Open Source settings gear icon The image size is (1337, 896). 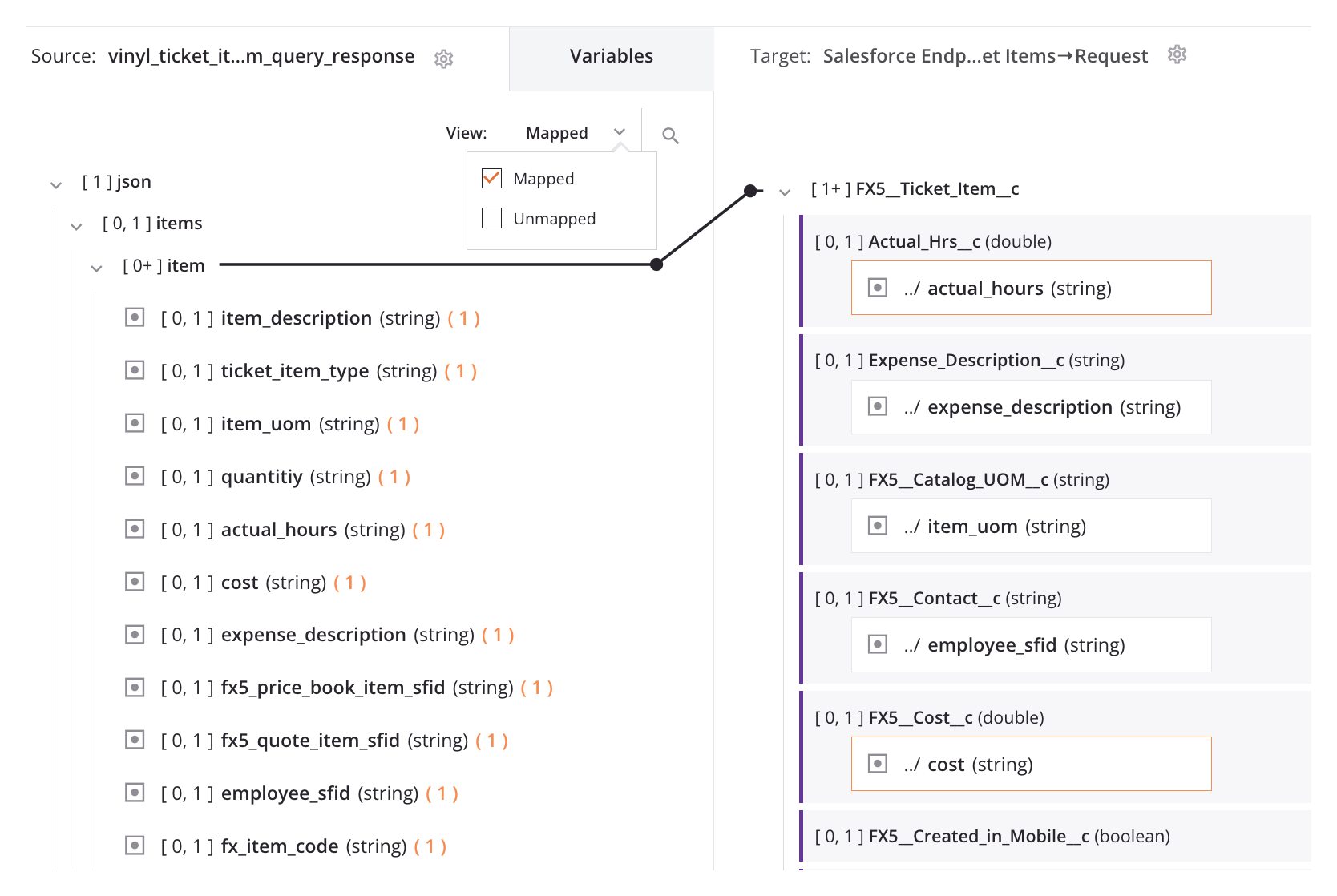click(443, 59)
